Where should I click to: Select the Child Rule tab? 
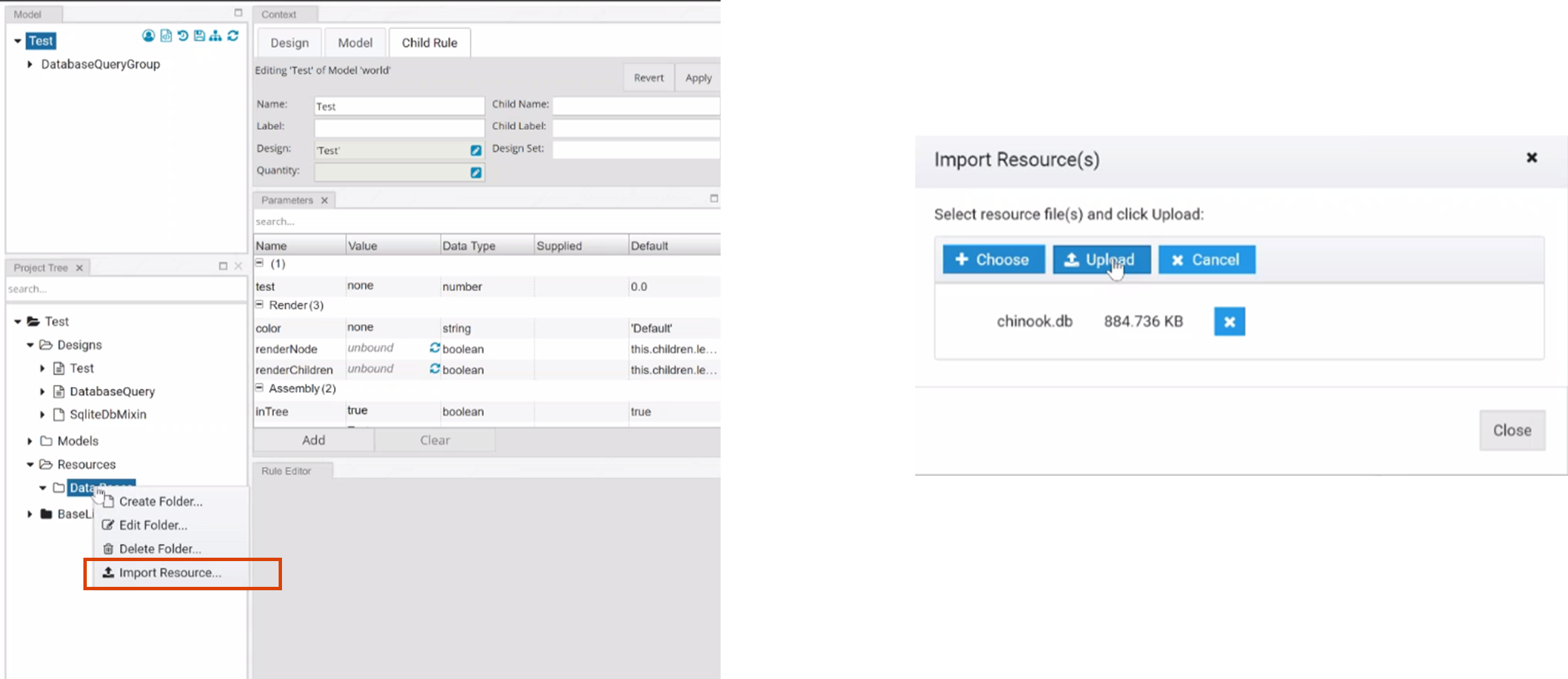(x=430, y=43)
